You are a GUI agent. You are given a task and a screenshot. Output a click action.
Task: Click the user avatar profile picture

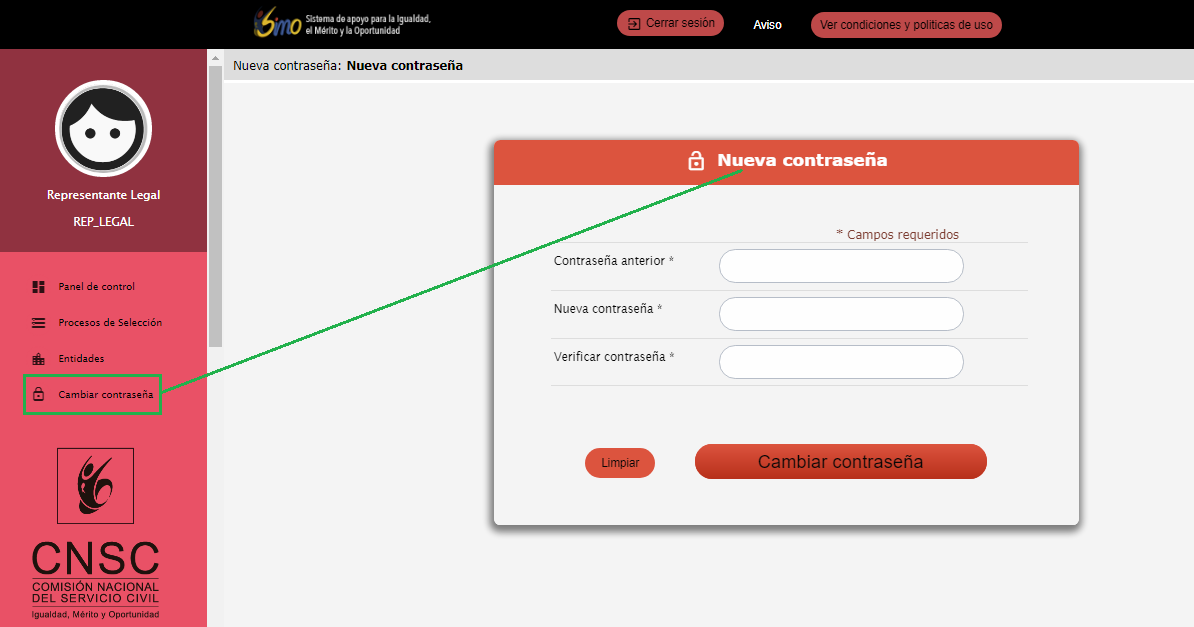[103, 128]
